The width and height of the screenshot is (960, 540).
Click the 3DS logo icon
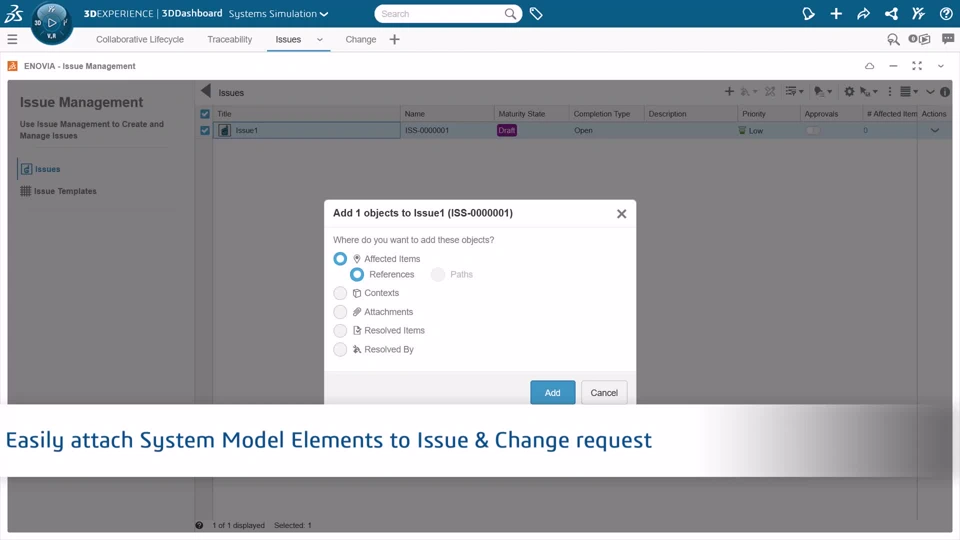pos(13,13)
